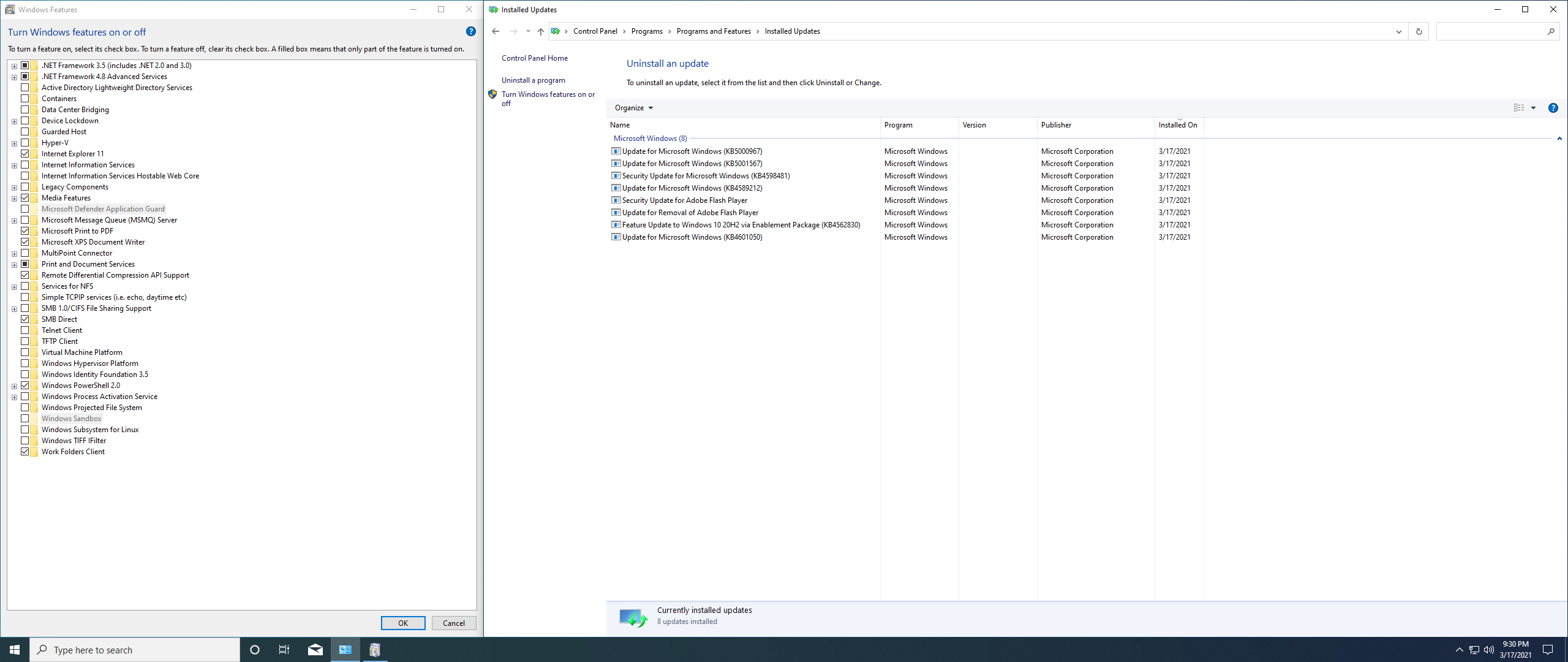Open Task View on taskbar
This screenshot has width=1568, height=662.
[284, 650]
